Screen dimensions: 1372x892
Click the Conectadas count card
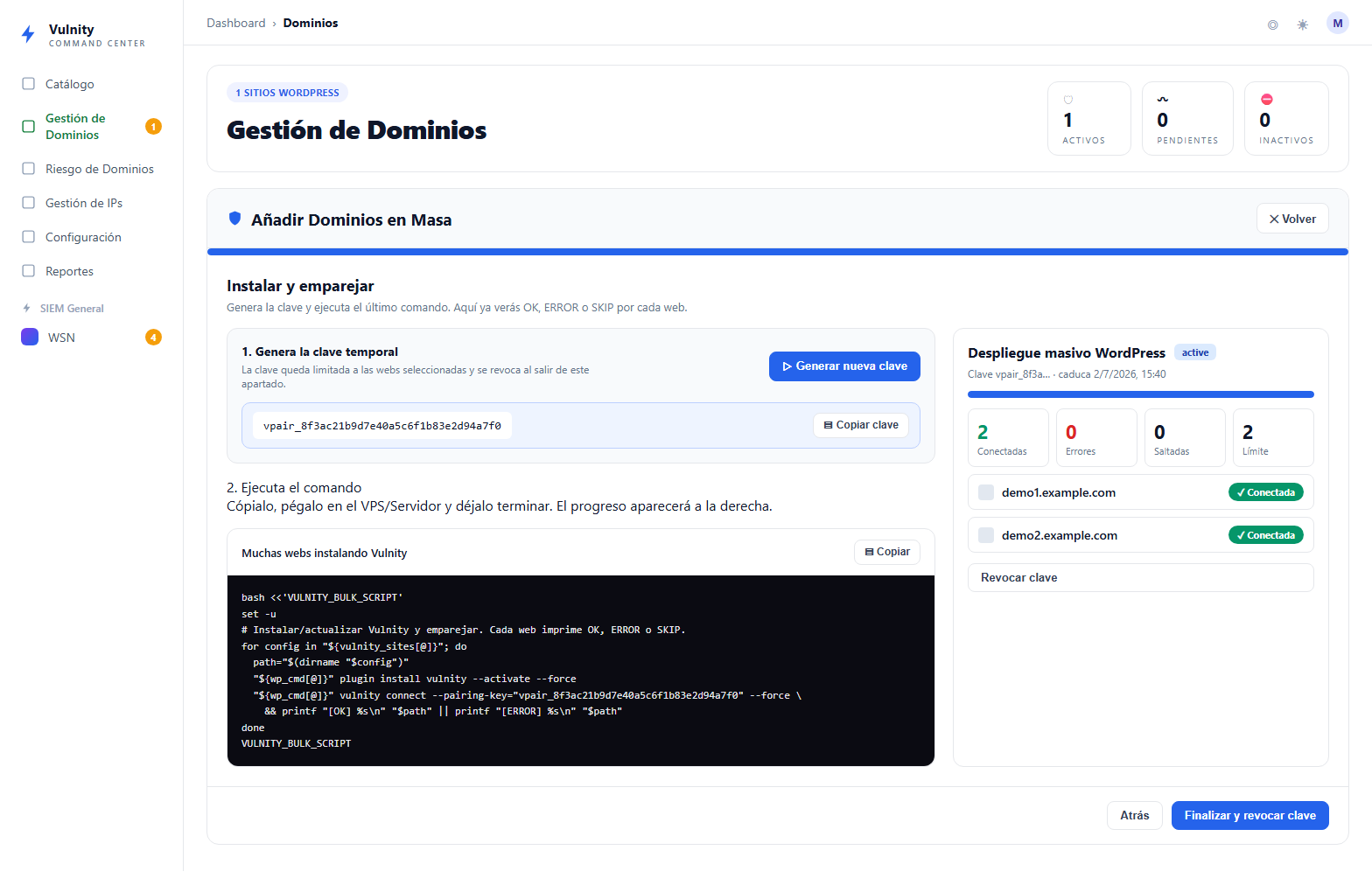(1008, 437)
